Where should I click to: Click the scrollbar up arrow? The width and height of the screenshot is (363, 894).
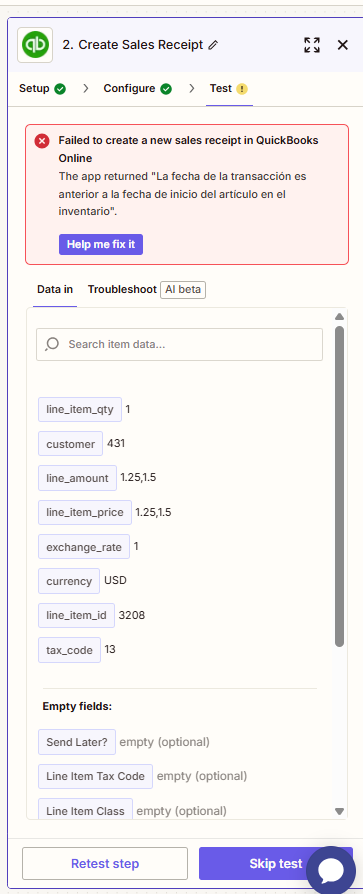(340, 316)
